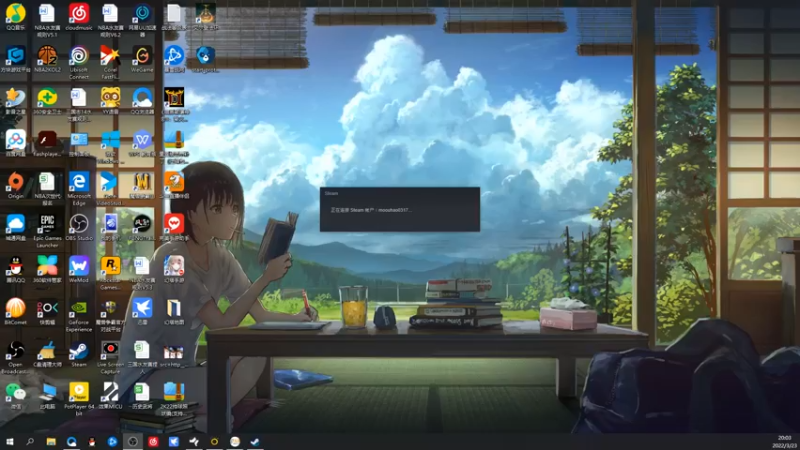Select the 方块游戏平台 desktop icon
The height and width of the screenshot is (450, 800).
[16, 58]
